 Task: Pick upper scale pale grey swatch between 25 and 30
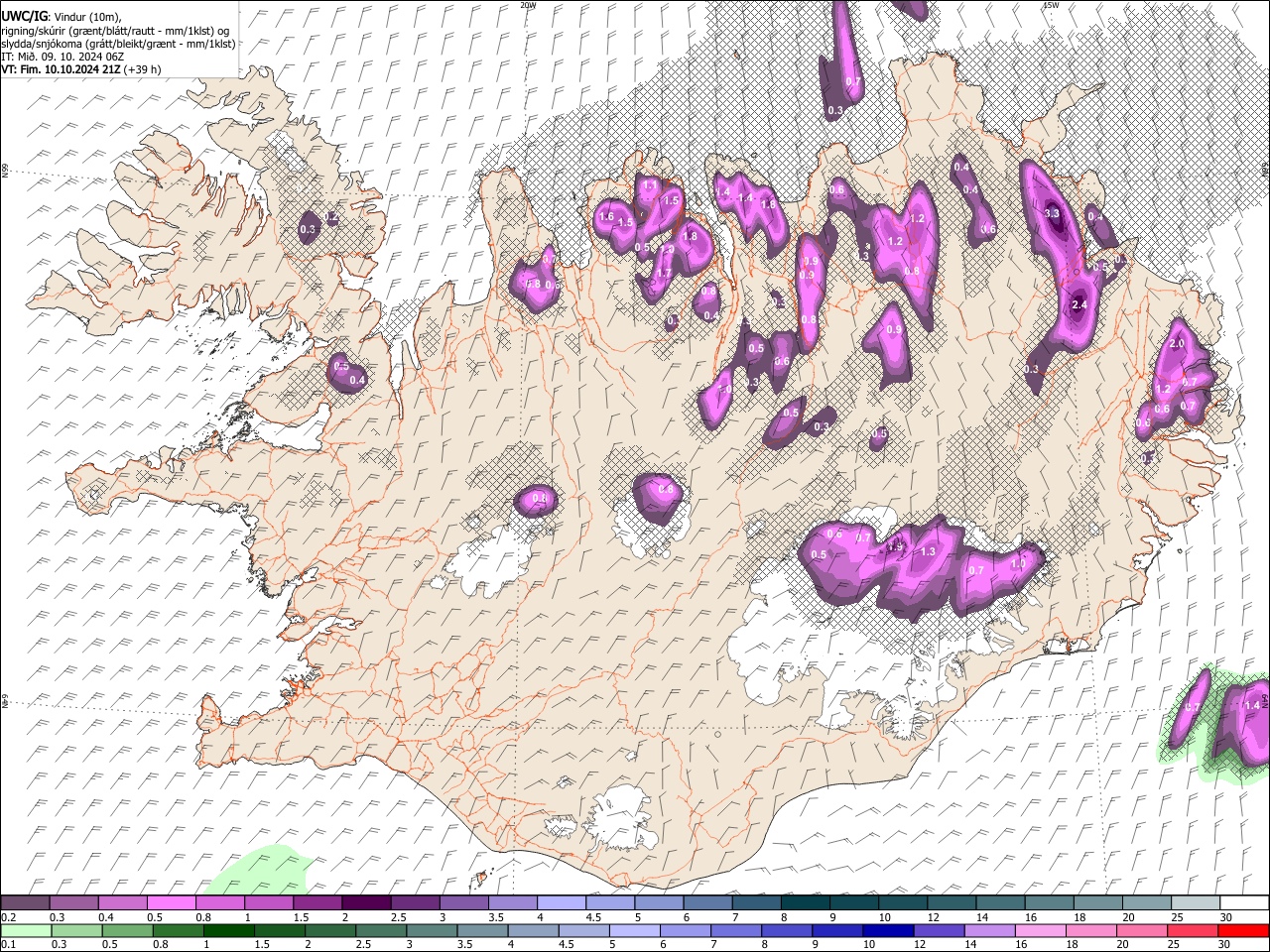(x=1196, y=902)
